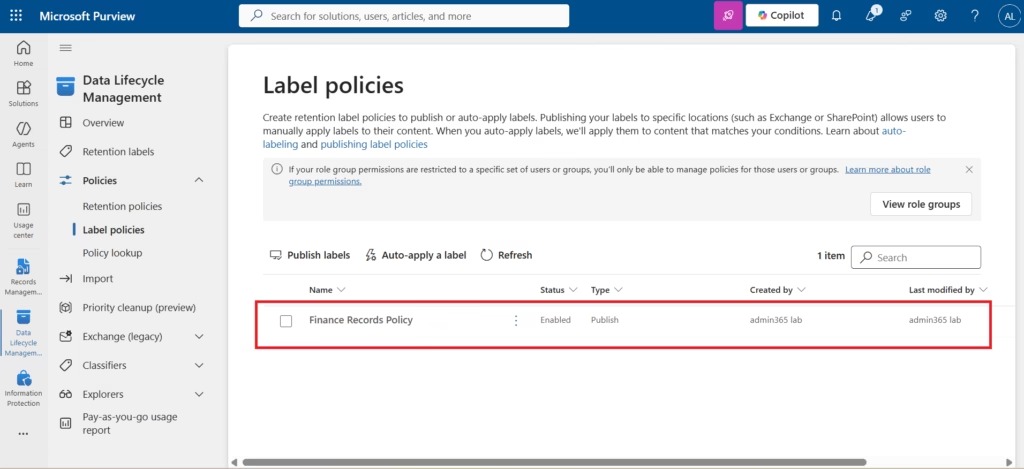1024x469 pixels.
Task: Click the horizontal scrollbar thumb
Action: pyautogui.click(x=554, y=462)
